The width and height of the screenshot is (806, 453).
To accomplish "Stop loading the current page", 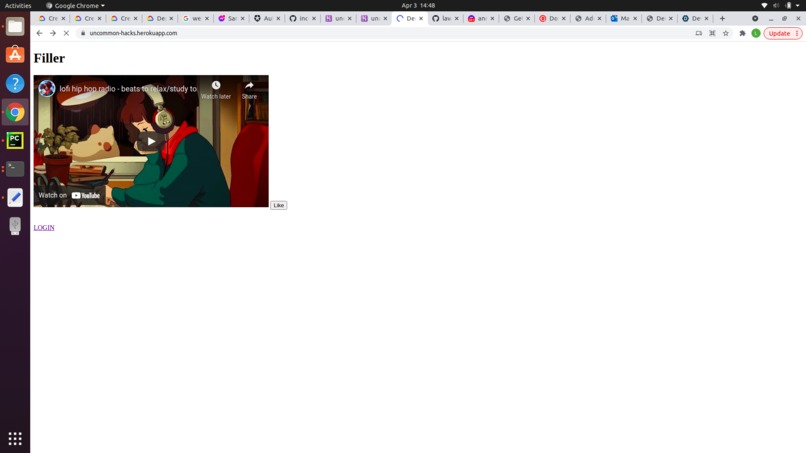I will [x=66, y=33].
